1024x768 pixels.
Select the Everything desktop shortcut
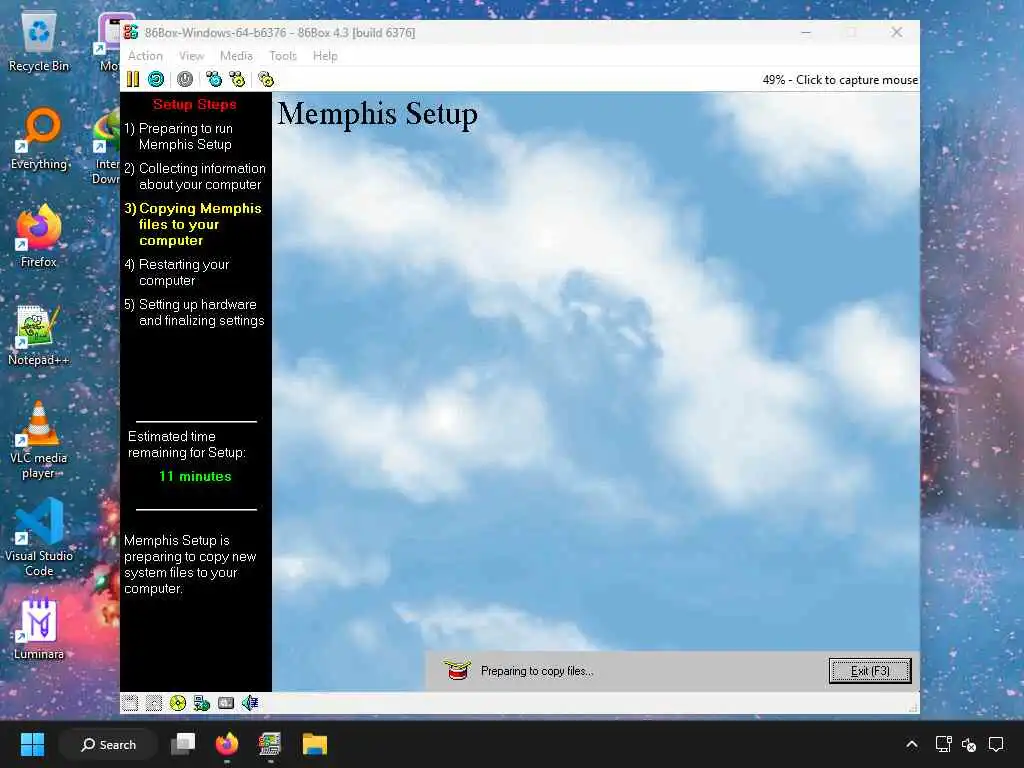click(x=39, y=139)
